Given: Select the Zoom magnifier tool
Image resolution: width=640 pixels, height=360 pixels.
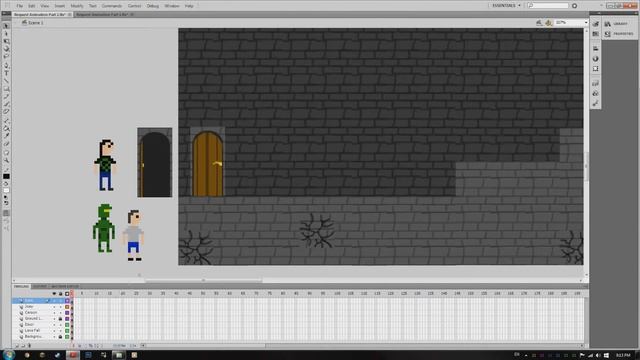Looking at the screenshot, I should coord(6,160).
